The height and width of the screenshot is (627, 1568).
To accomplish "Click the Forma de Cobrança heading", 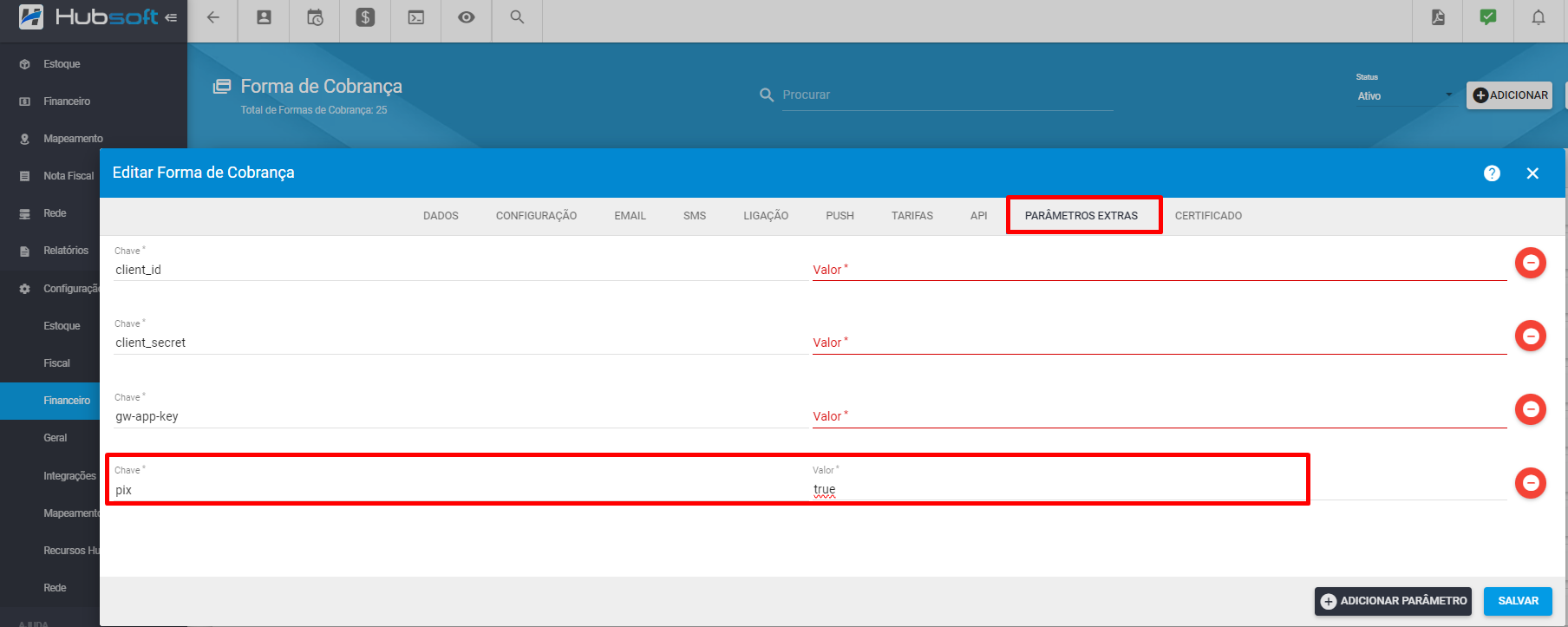I will tap(321, 87).
